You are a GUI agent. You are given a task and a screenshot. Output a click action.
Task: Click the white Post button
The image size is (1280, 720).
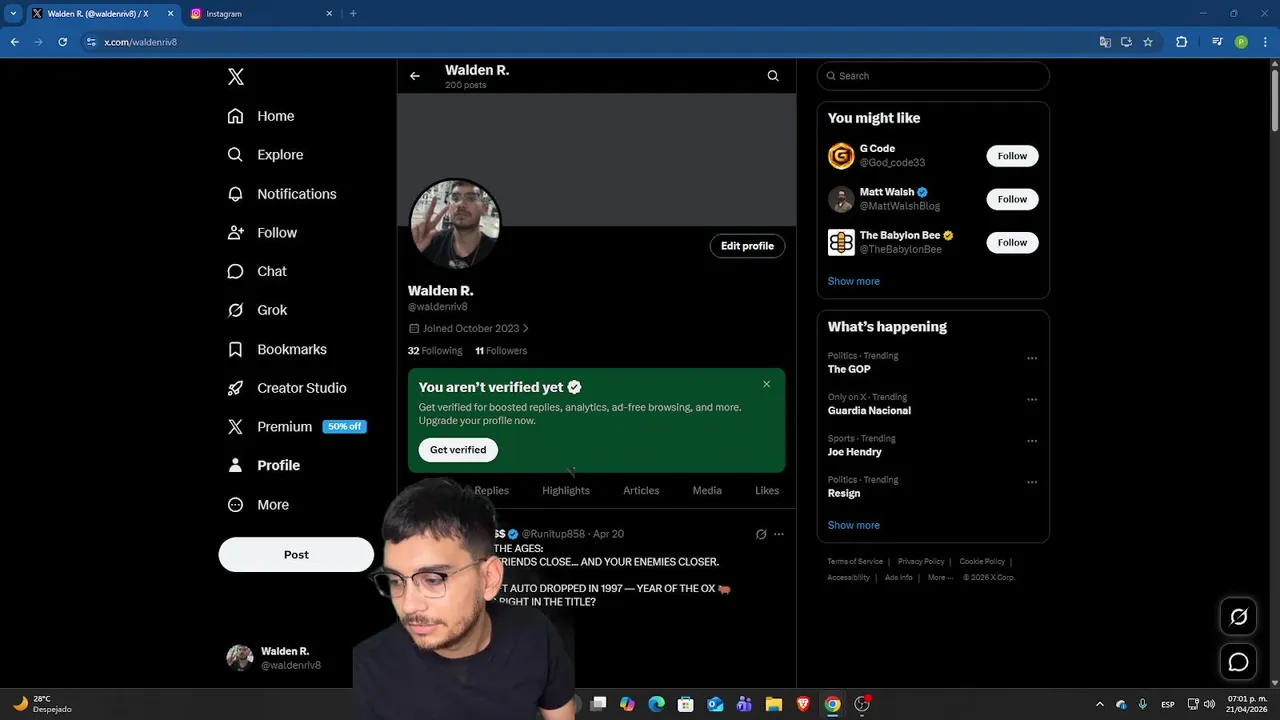tap(296, 555)
